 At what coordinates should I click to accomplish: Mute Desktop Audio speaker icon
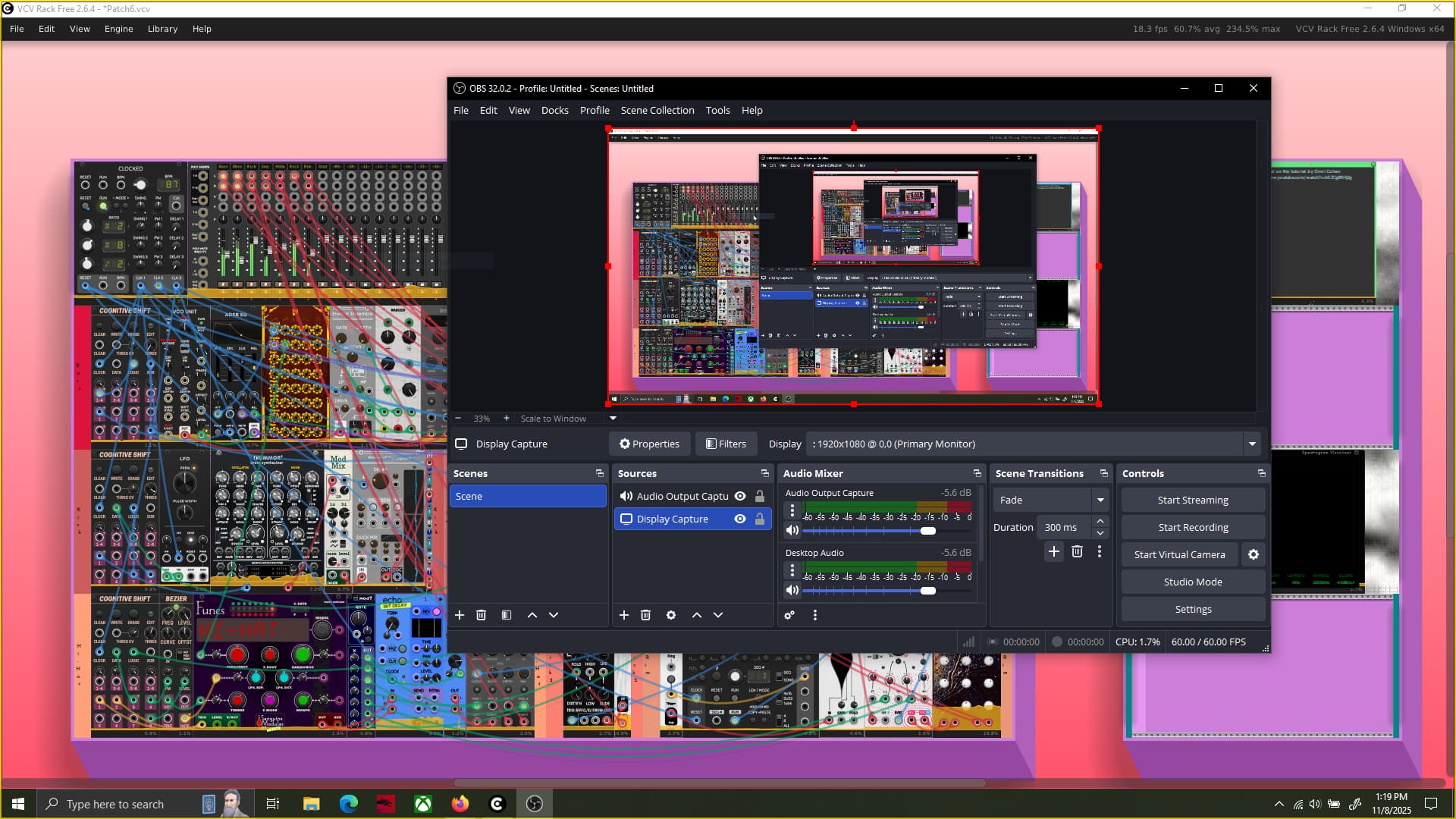click(x=792, y=590)
